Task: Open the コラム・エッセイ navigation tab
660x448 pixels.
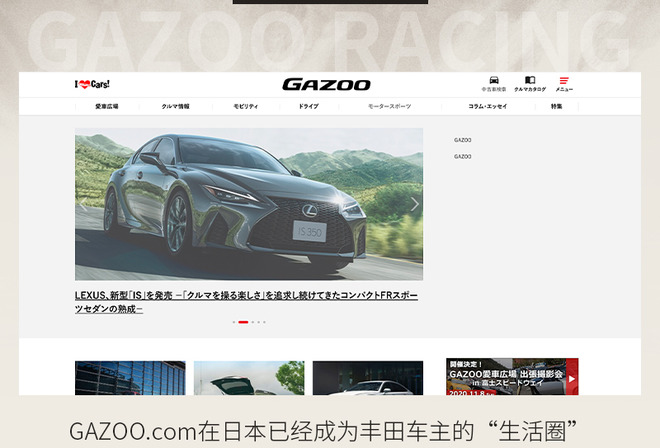Action: tap(488, 107)
